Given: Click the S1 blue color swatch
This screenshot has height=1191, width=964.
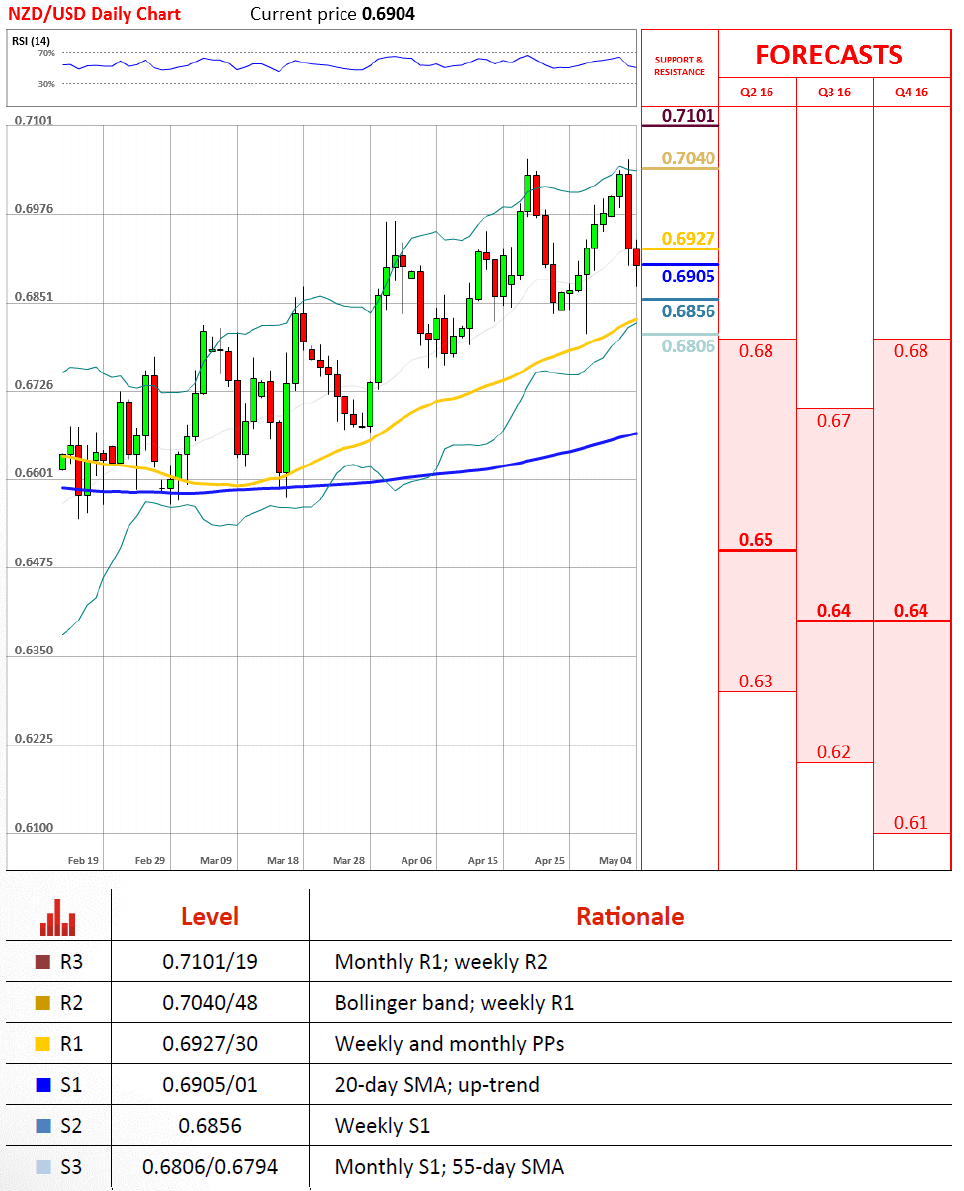Looking at the screenshot, I should click(x=43, y=1085).
